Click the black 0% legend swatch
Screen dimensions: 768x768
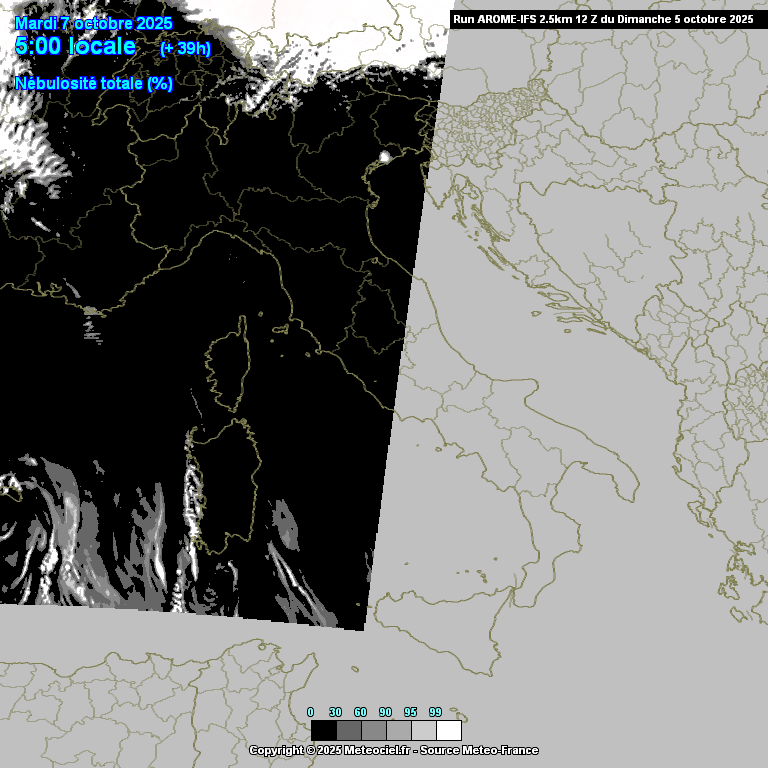point(324,730)
